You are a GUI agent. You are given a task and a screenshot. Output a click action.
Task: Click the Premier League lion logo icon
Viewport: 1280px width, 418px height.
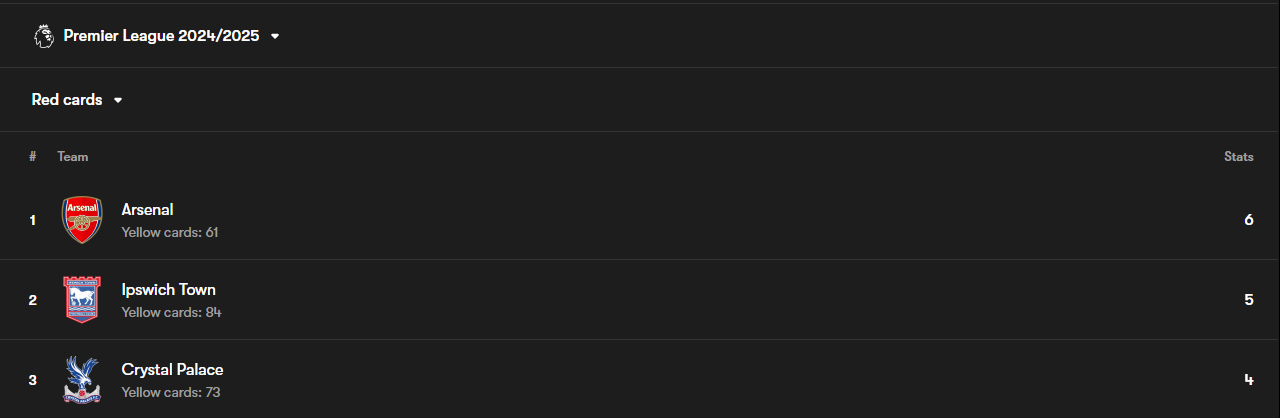pyautogui.click(x=43, y=36)
